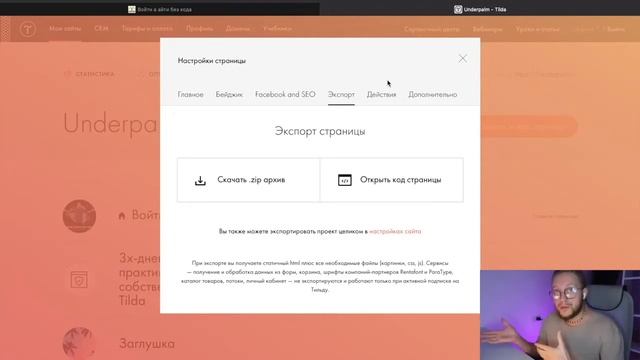Open Тарифы и оплата menu item
The width and height of the screenshot is (640, 360).
pyautogui.click(x=147, y=29)
